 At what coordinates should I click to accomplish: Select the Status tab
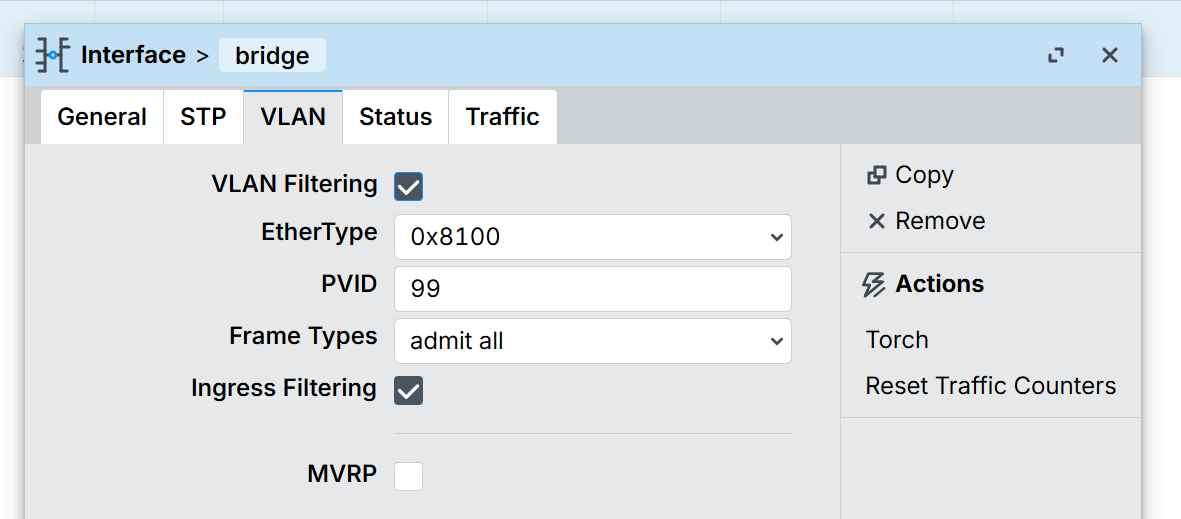coord(395,117)
